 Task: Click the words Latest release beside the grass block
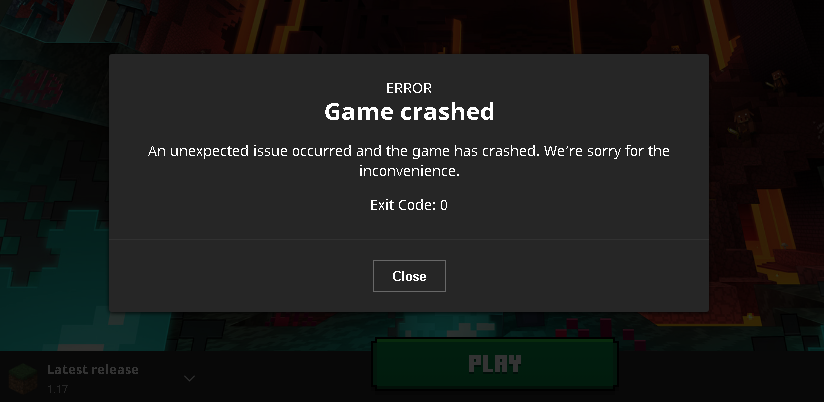pyautogui.click(x=93, y=369)
